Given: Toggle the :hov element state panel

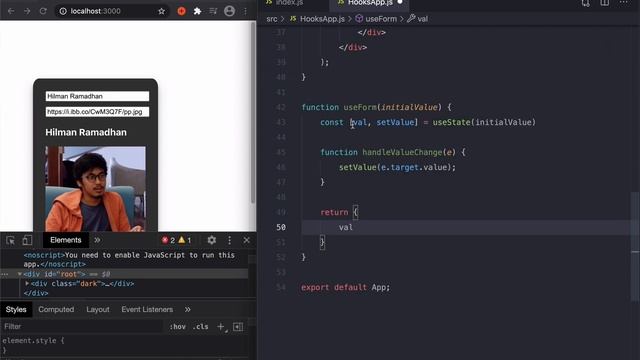Looking at the screenshot, I should [x=178, y=327].
